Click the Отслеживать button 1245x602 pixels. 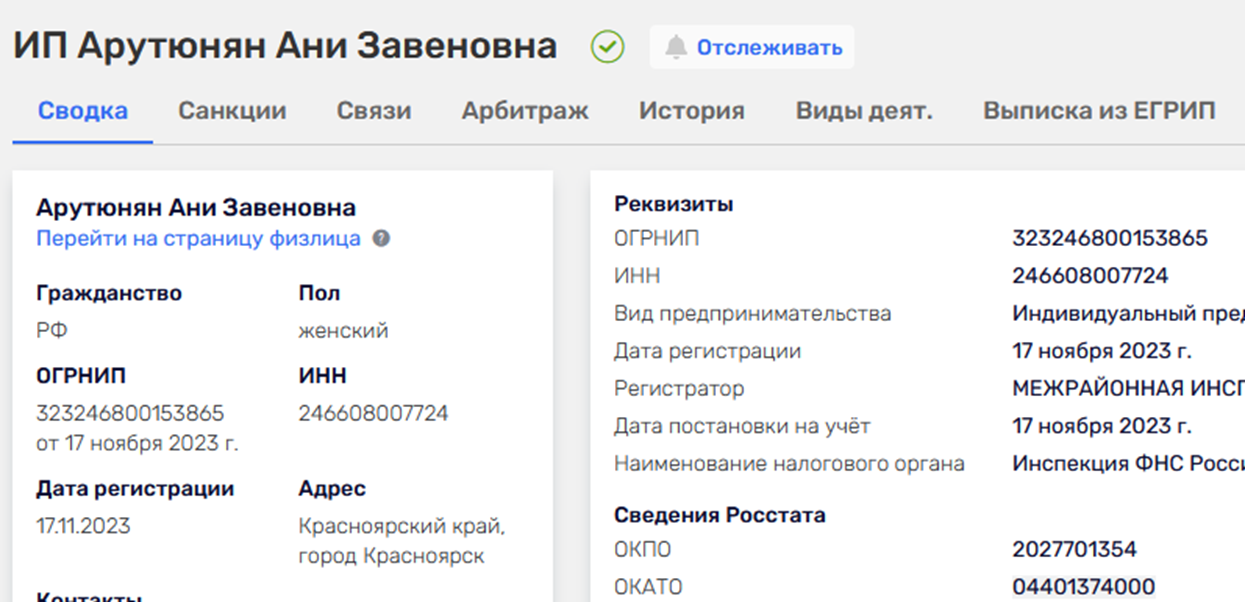[752, 47]
